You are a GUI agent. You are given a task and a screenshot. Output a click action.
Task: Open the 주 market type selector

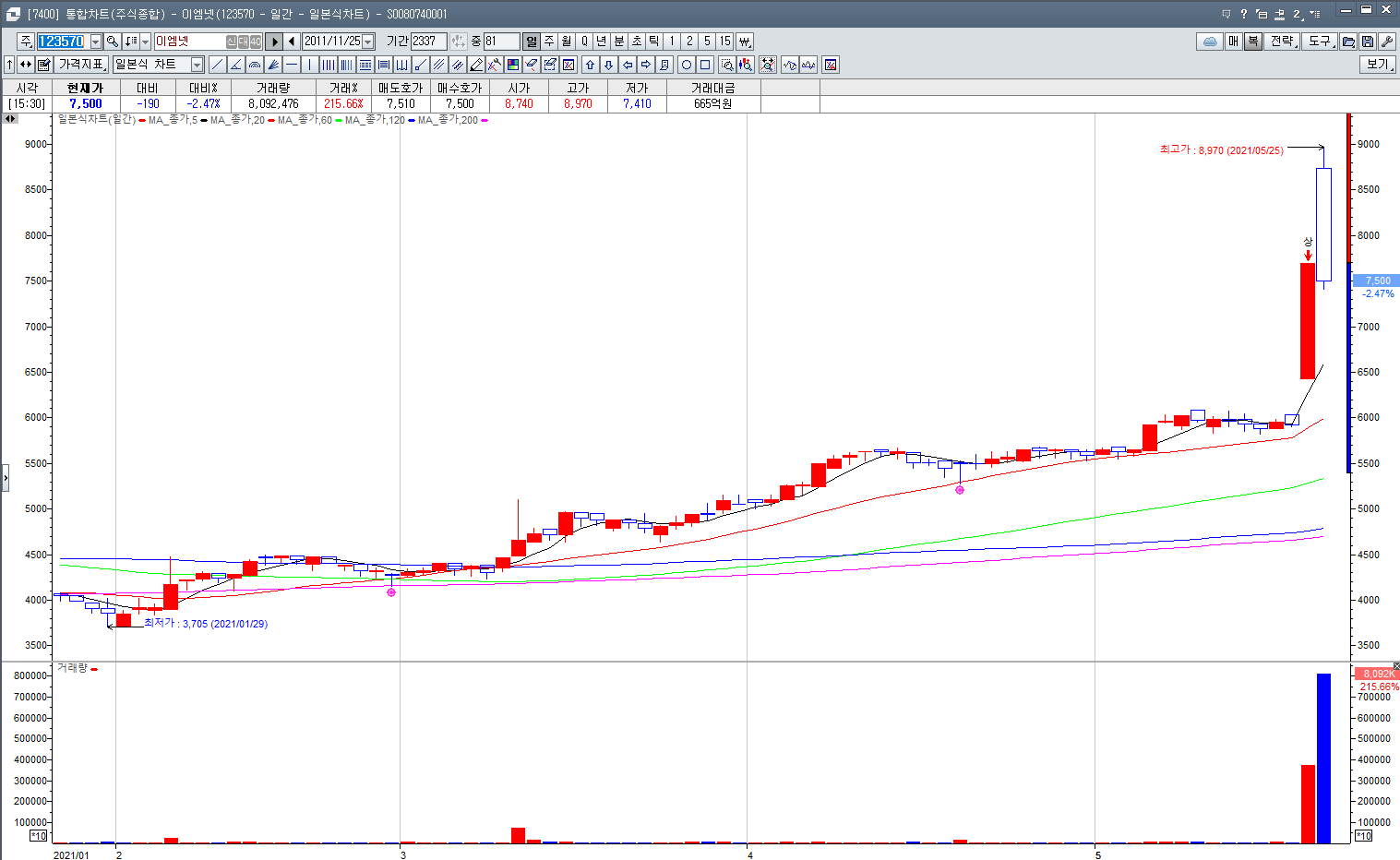[26, 42]
